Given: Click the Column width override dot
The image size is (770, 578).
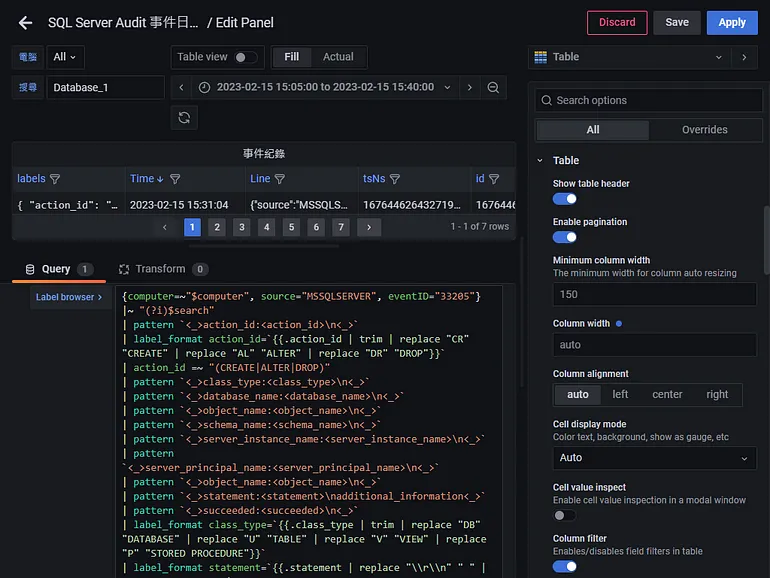Looking at the screenshot, I should [x=619, y=324].
